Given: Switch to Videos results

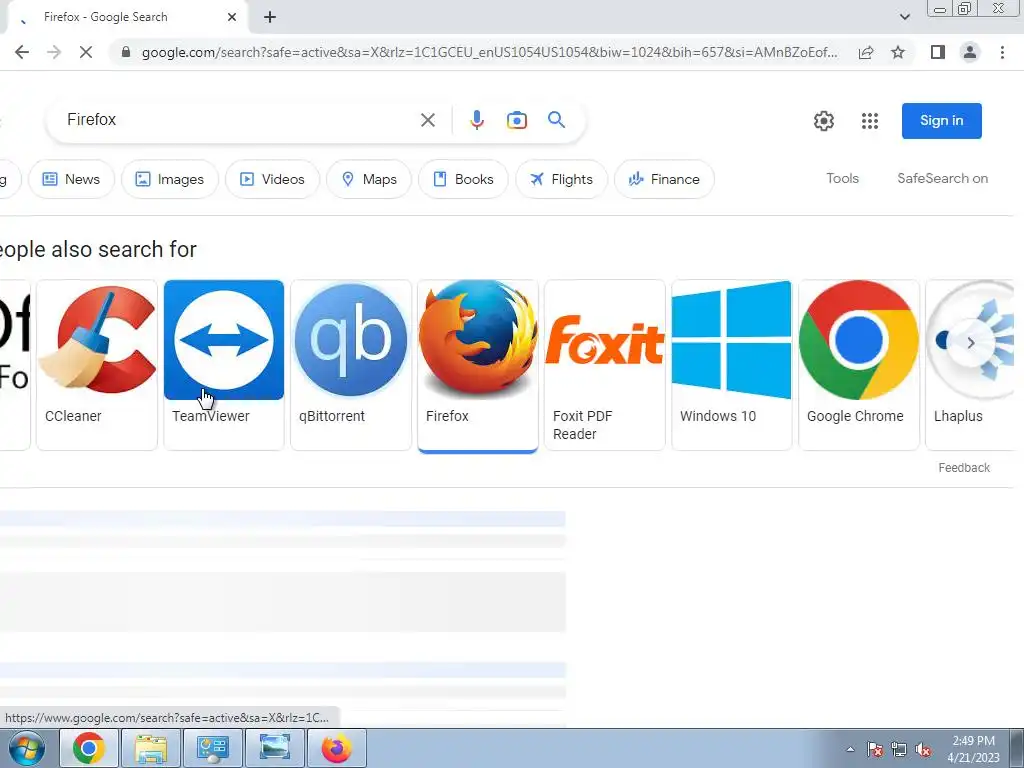Looking at the screenshot, I should click(272, 179).
